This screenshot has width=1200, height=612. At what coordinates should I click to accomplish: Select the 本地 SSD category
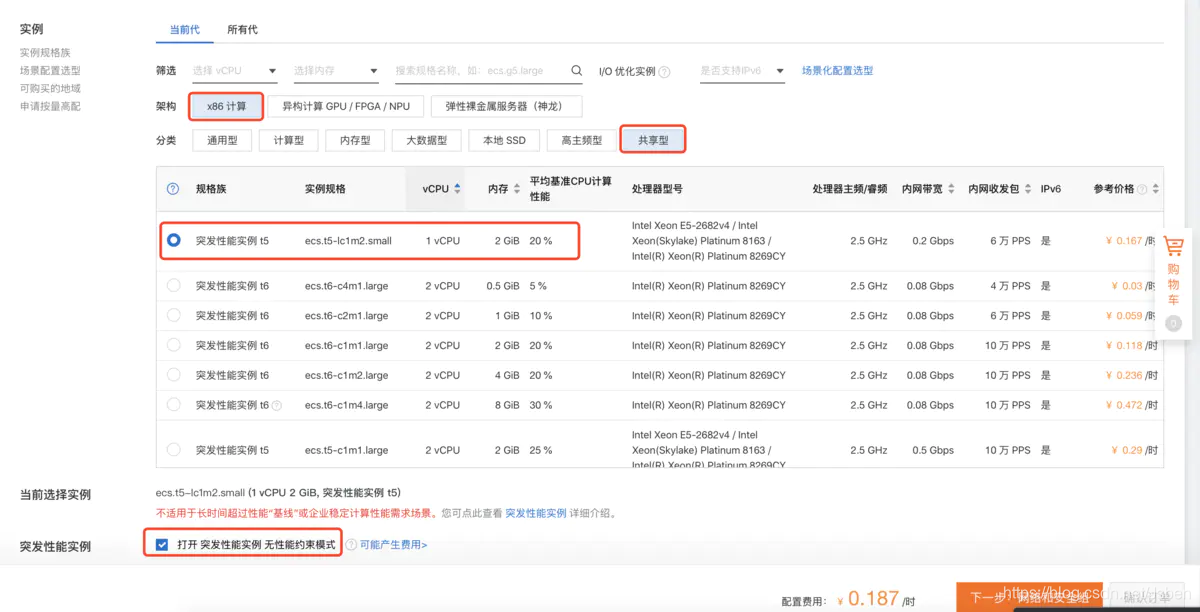[504, 140]
